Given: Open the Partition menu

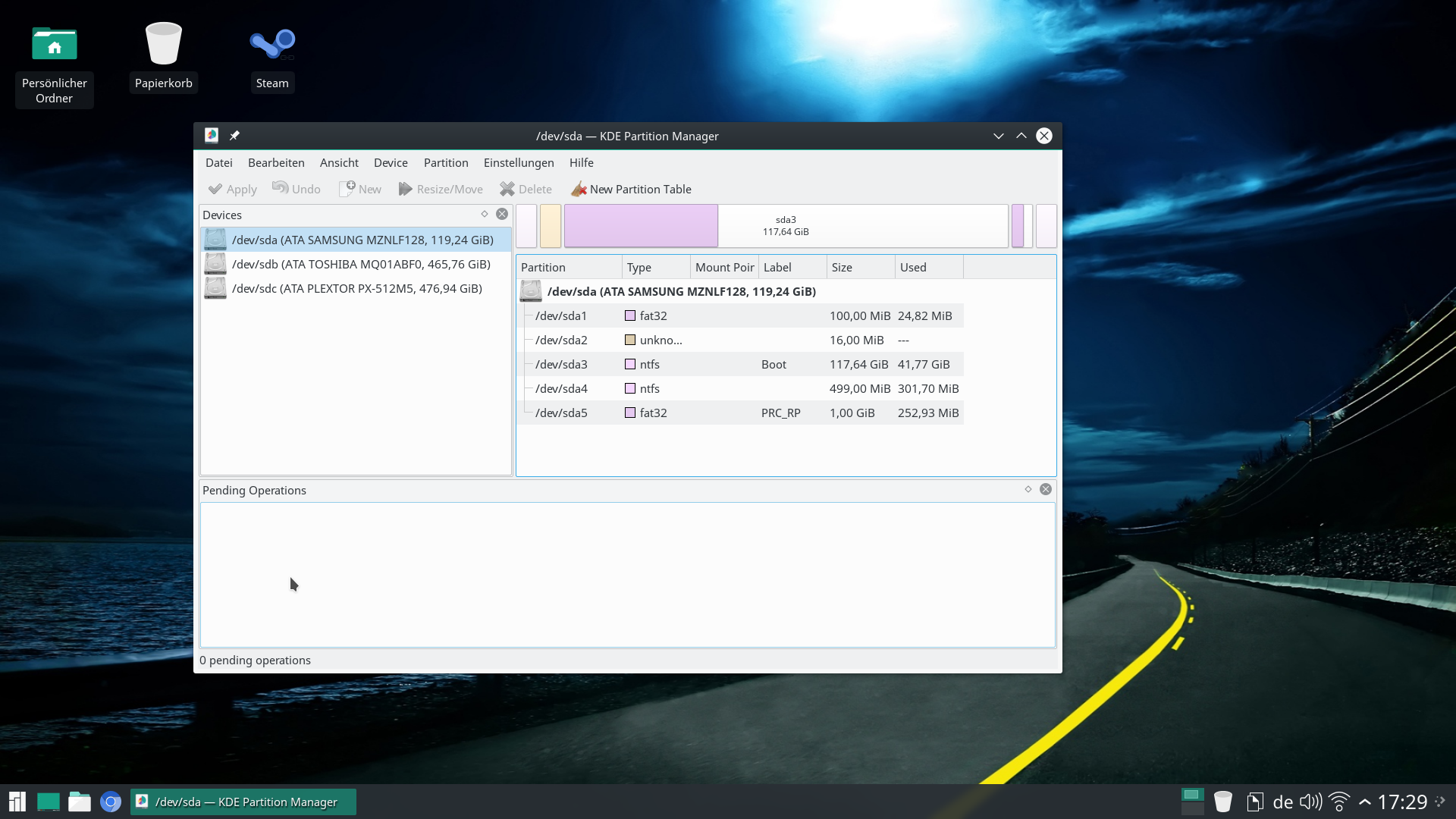Looking at the screenshot, I should pos(445,162).
